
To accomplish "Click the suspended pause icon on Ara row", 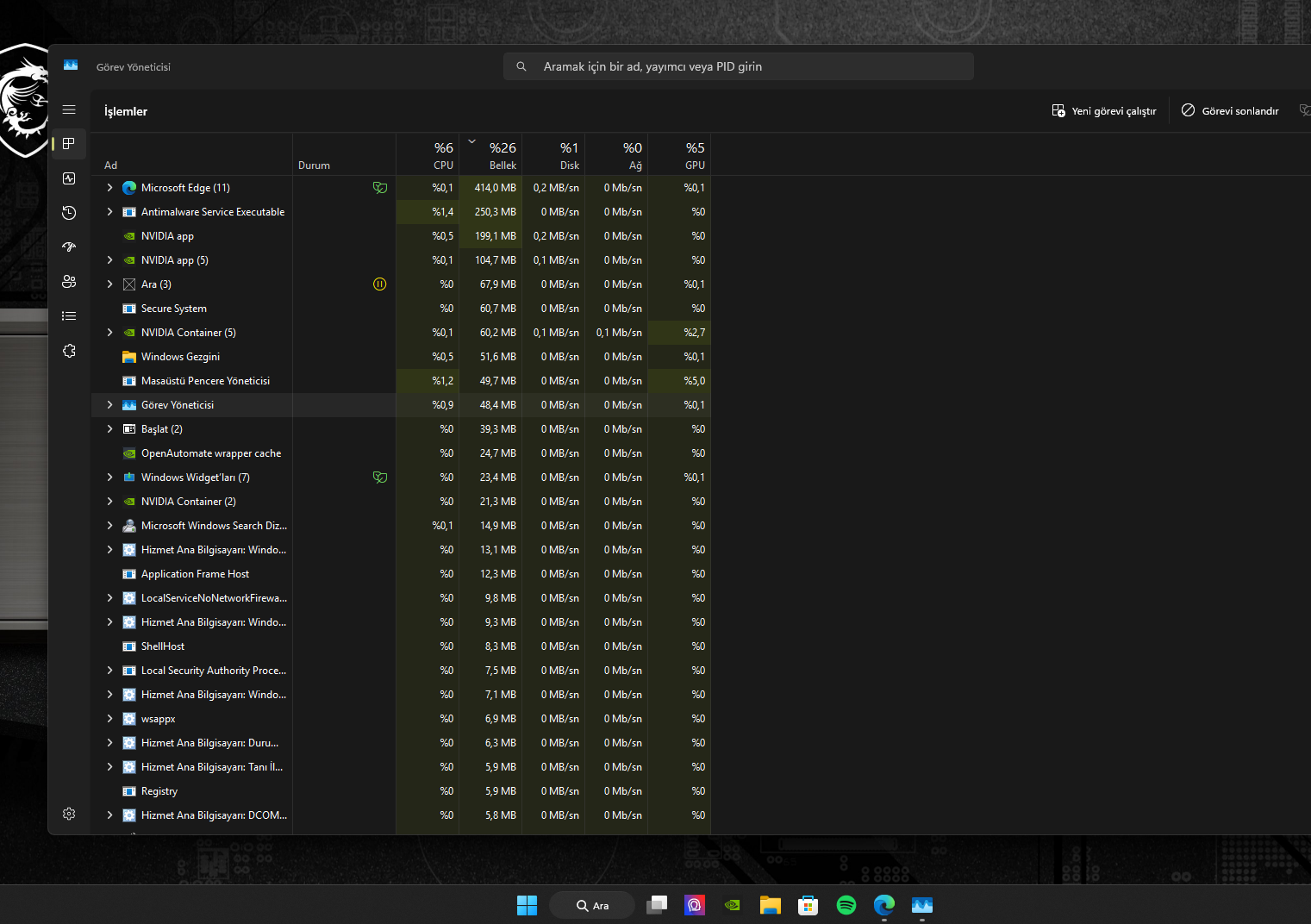I will pos(379,284).
